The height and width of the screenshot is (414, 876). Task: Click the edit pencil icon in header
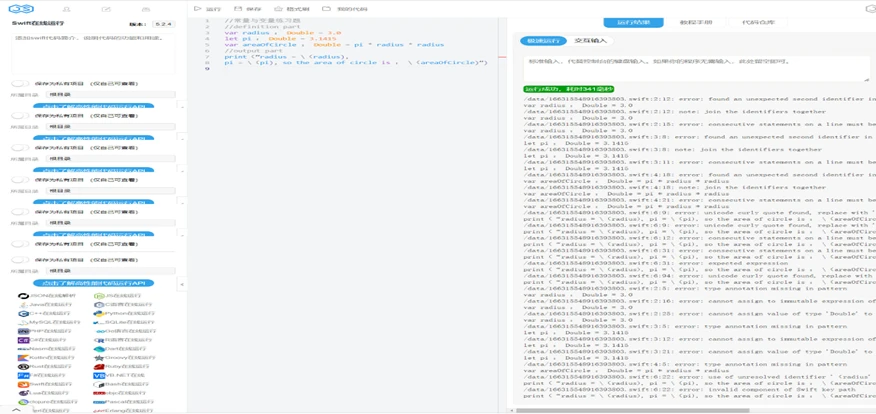(106, 9)
